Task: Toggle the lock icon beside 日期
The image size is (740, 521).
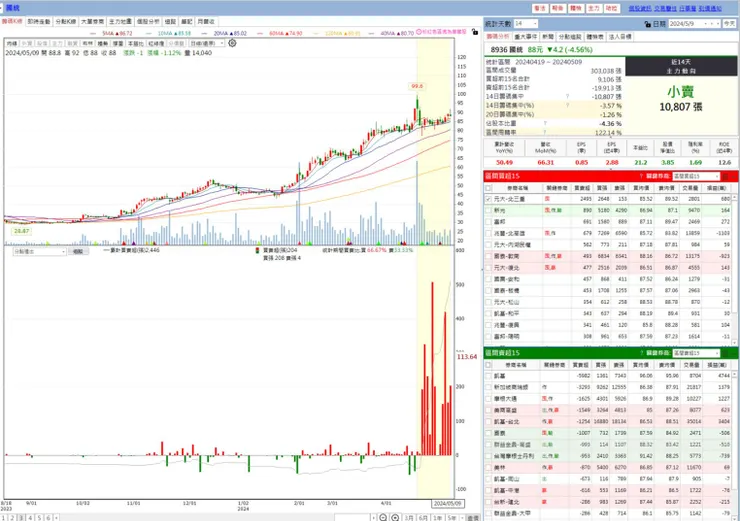Action: 648,24
